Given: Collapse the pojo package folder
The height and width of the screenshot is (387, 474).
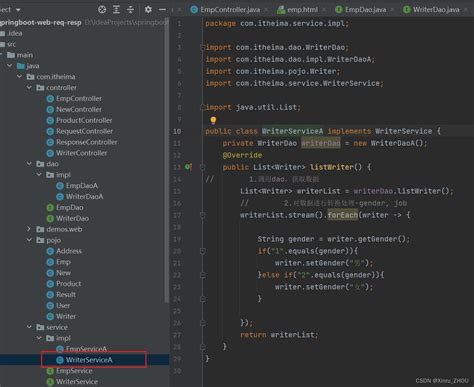Looking at the screenshot, I should coord(29,240).
